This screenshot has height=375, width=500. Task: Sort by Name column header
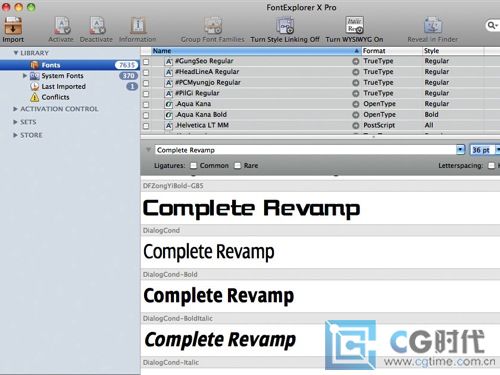click(256, 51)
